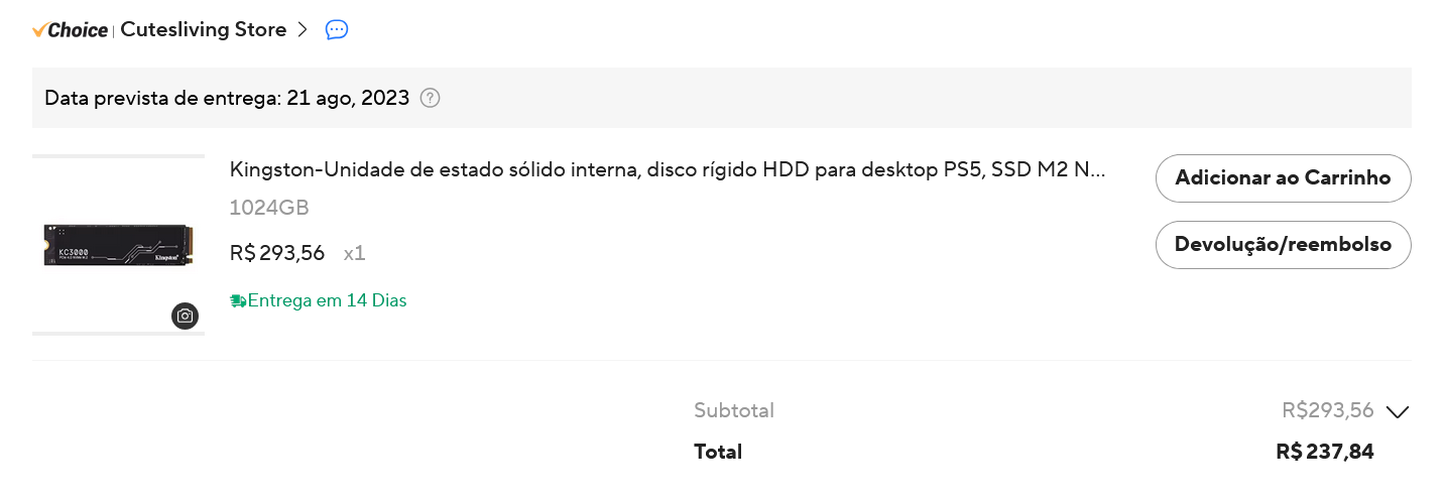Click Adicionar ao Carrinho button
The width and height of the screenshot is (1446, 500).
click(x=1283, y=178)
